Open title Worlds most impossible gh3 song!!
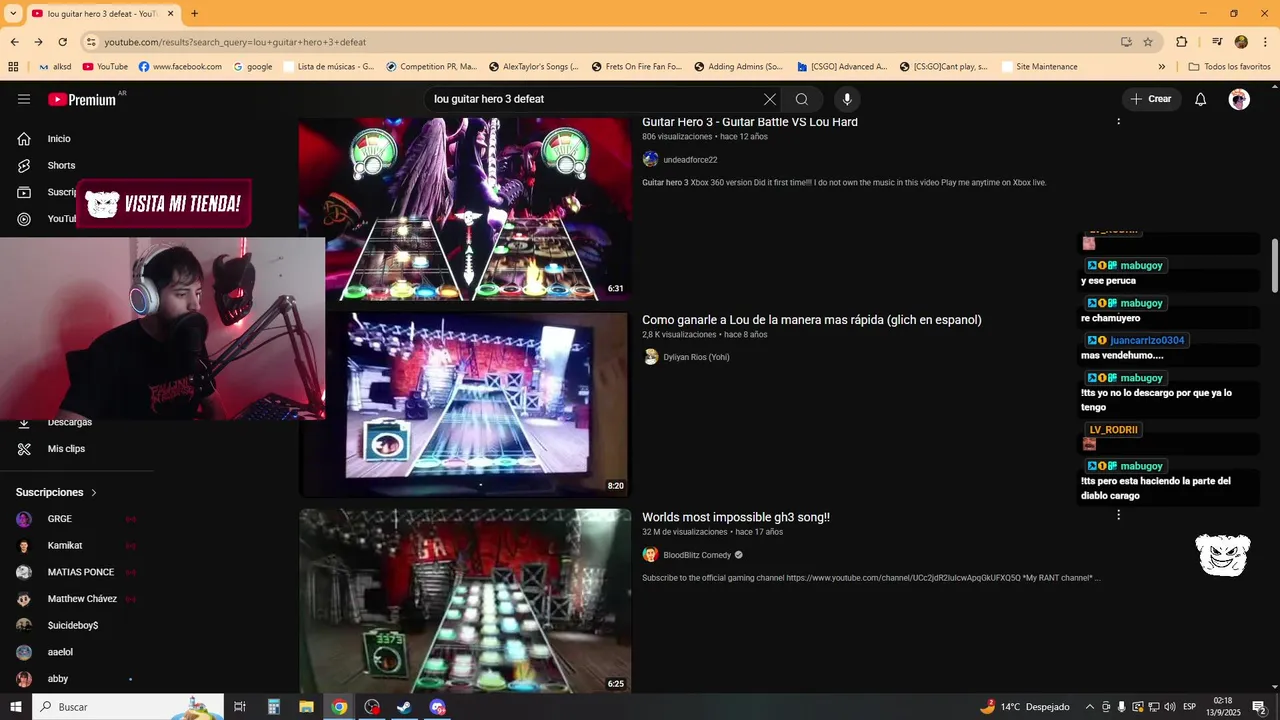 point(736,517)
